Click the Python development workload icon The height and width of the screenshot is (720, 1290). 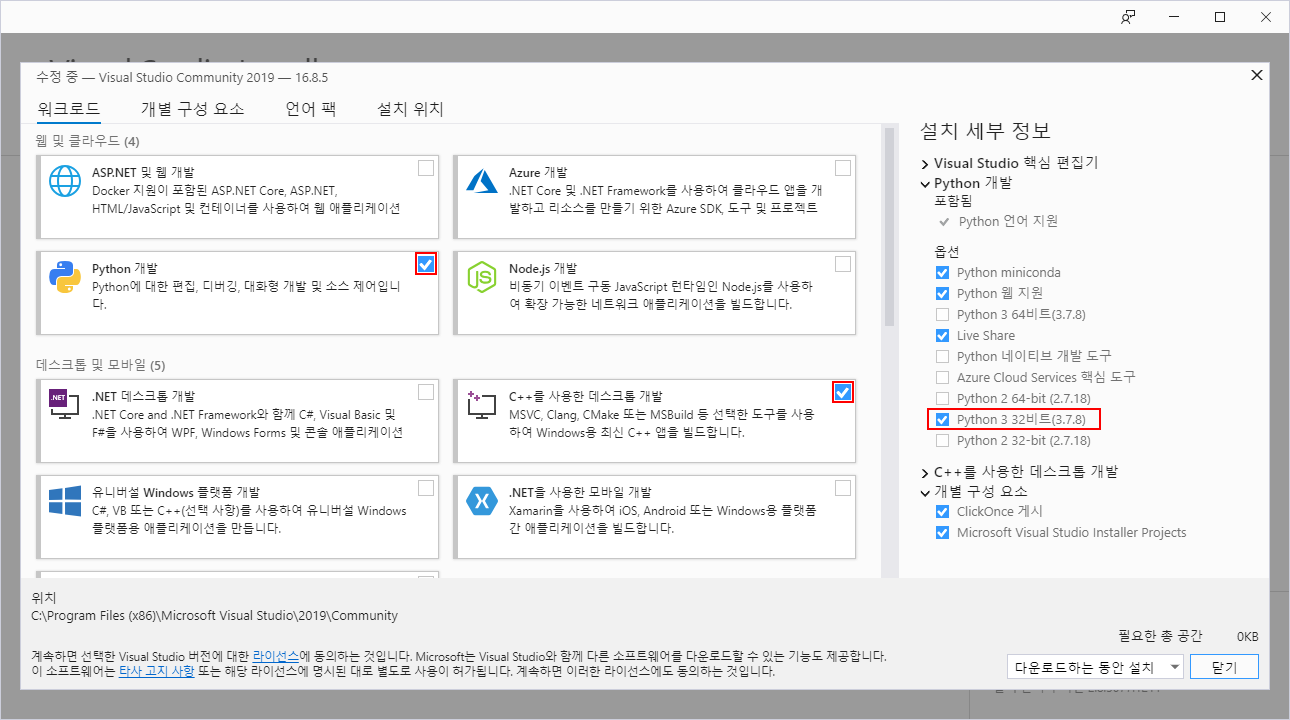[65, 277]
